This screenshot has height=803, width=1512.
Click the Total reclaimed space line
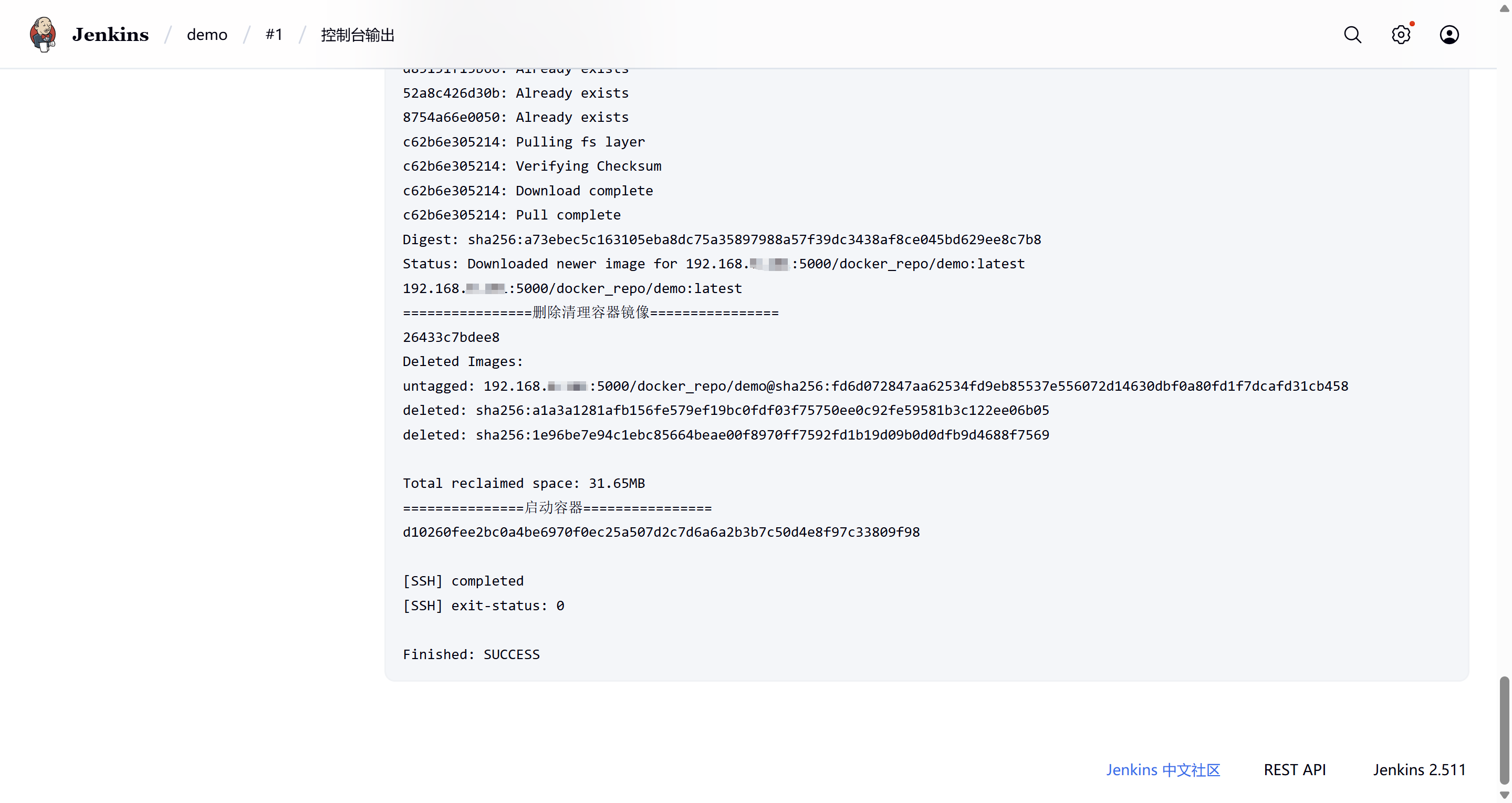click(524, 483)
